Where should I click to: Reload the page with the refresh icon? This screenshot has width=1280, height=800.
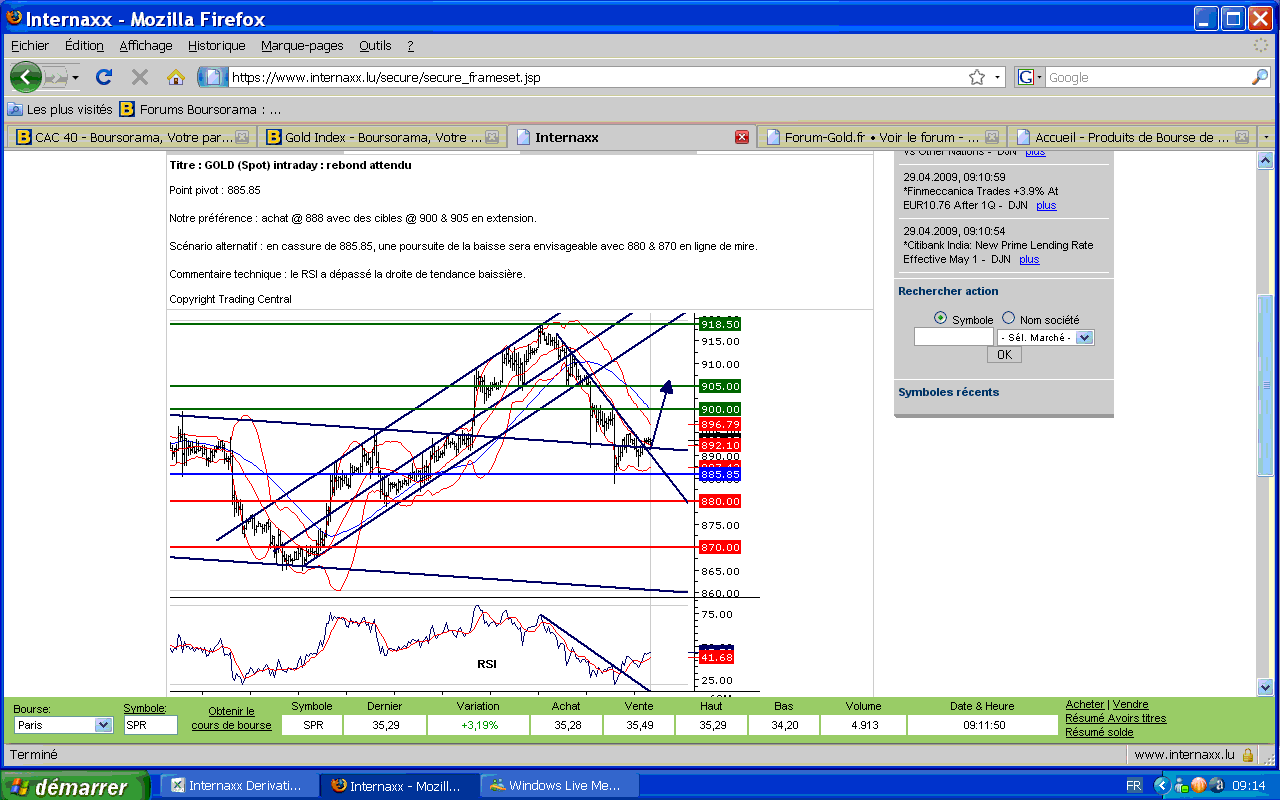pyautogui.click(x=103, y=77)
